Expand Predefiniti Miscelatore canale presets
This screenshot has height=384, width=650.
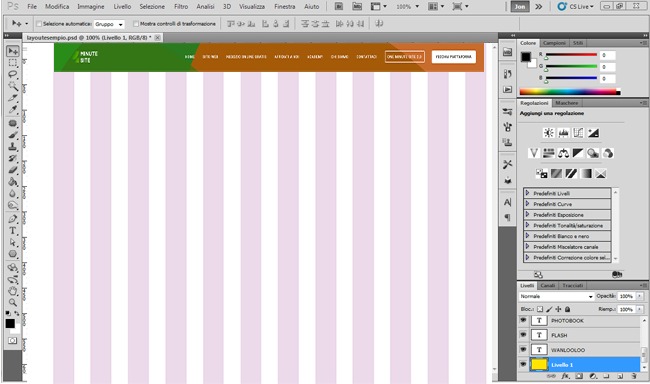pos(527,246)
